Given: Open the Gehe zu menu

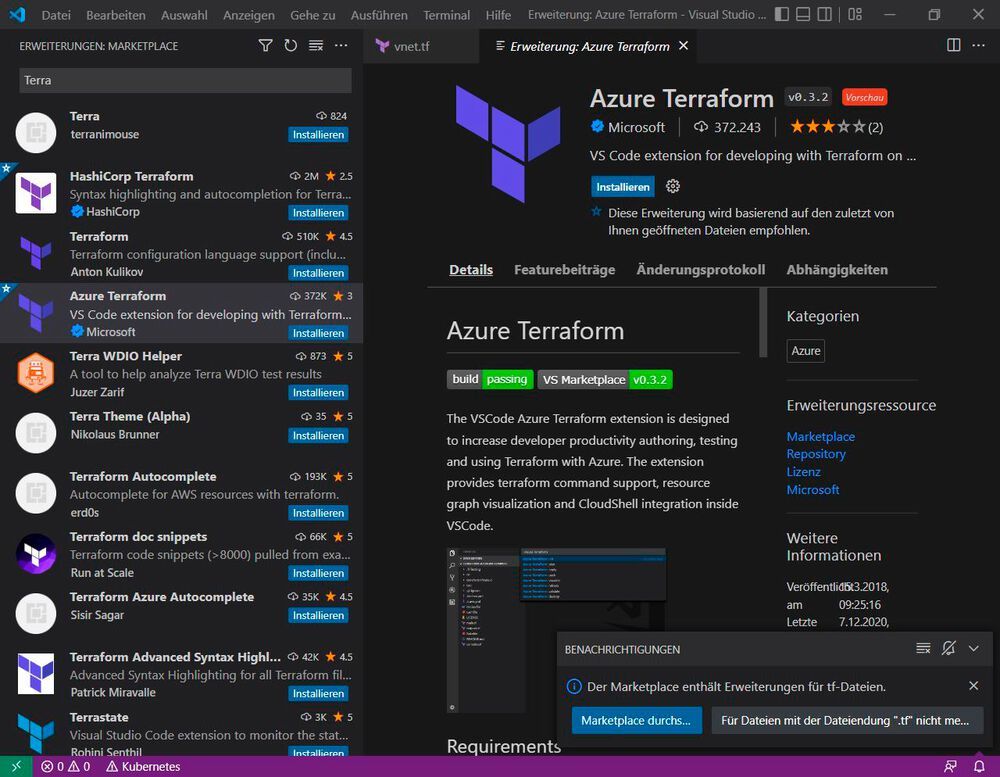Looking at the screenshot, I should pyautogui.click(x=312, y=15).
